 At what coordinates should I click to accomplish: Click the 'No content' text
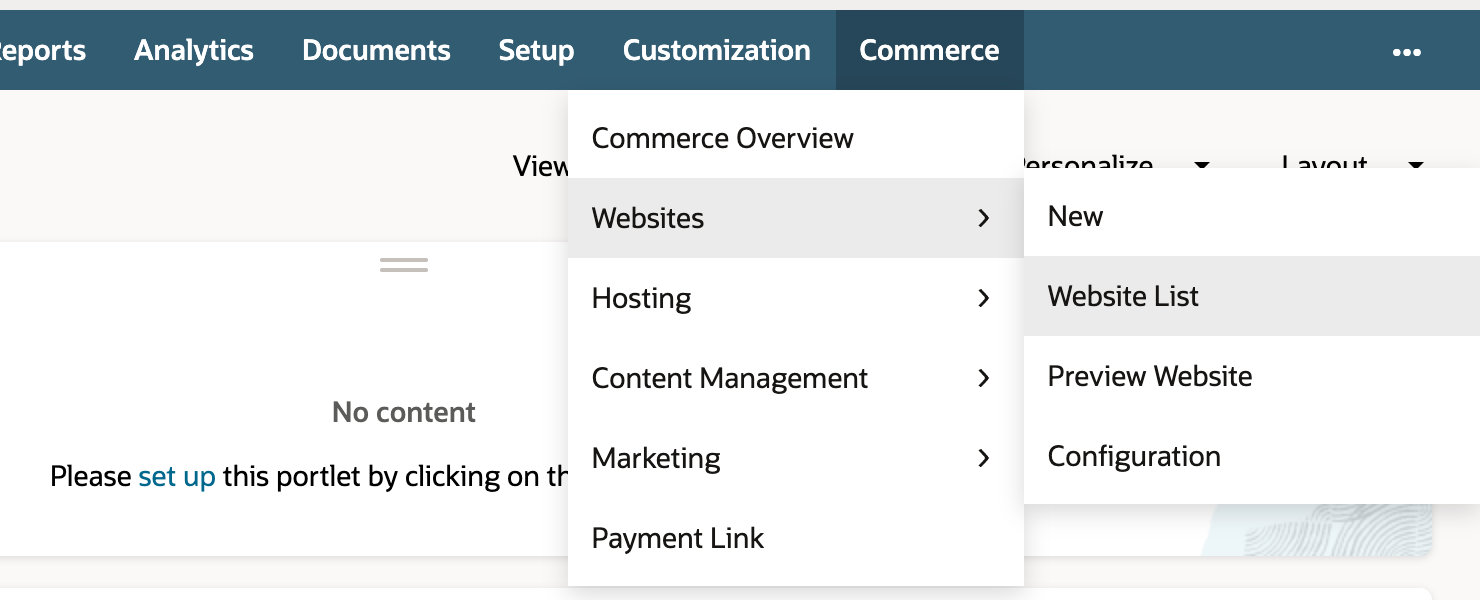(404, 412)
